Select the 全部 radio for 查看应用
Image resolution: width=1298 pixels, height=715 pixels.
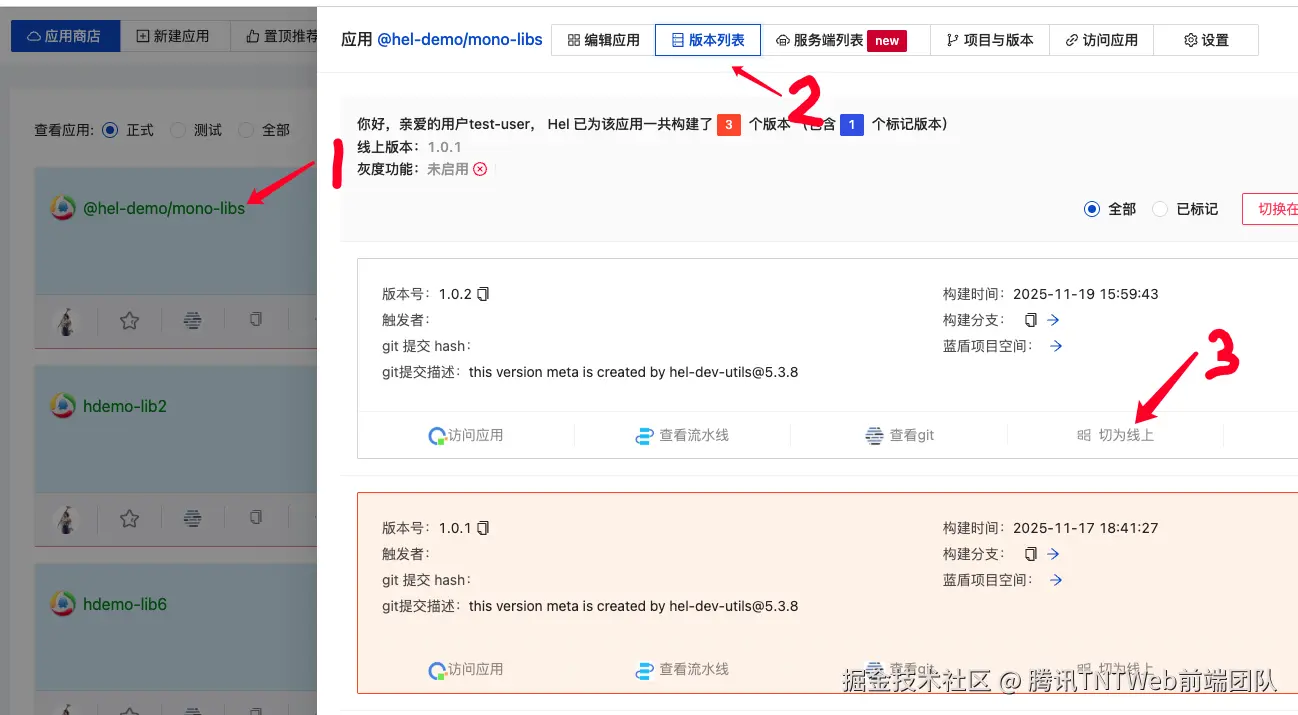click(x=246, y=130)
